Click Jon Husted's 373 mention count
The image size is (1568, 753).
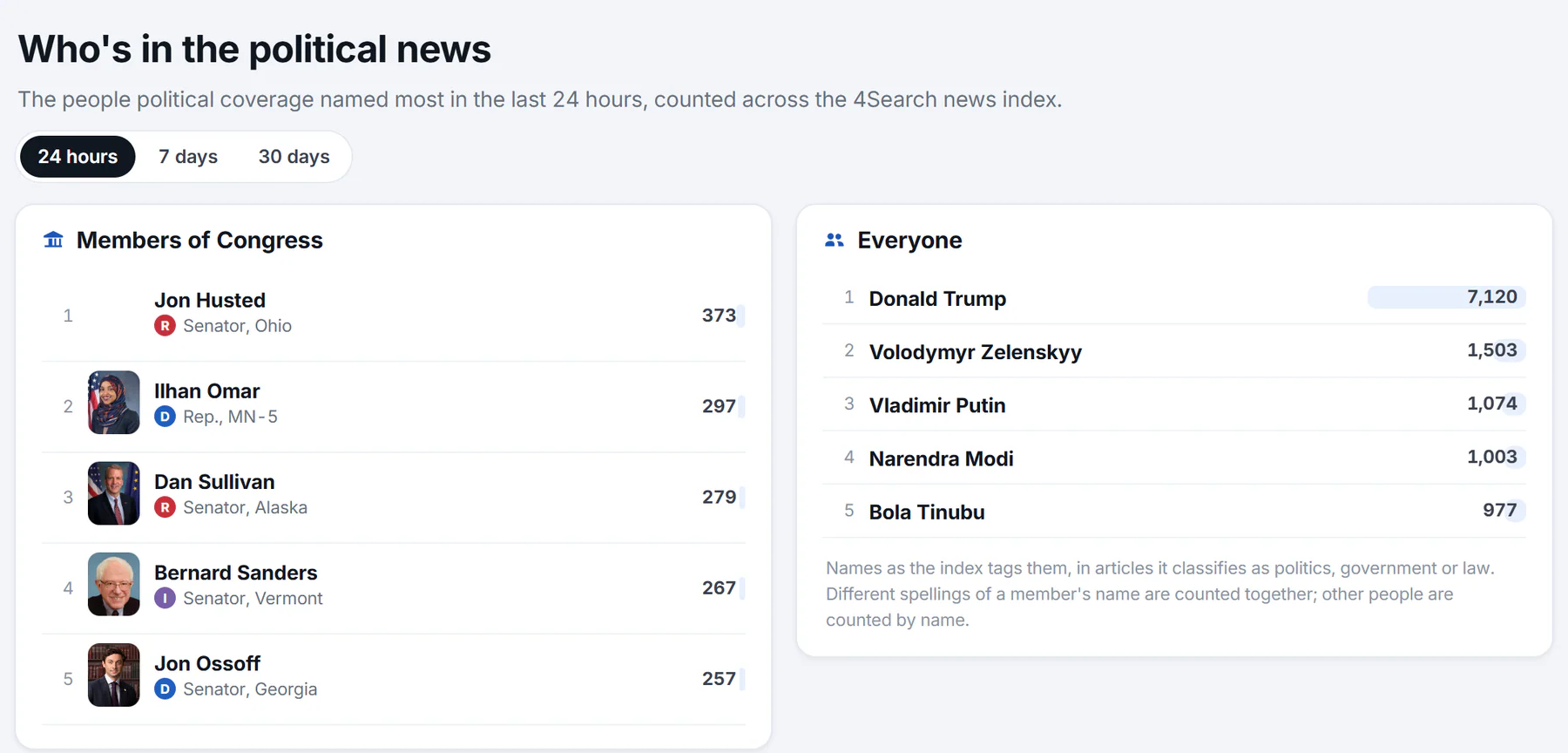(720, 315)
